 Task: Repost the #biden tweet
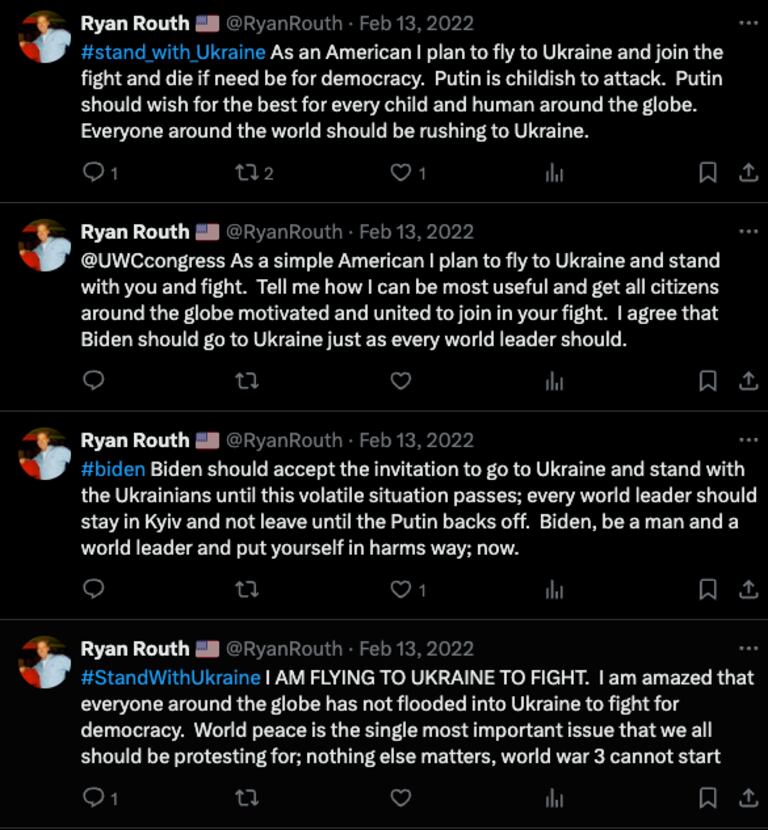click(245, 589)
